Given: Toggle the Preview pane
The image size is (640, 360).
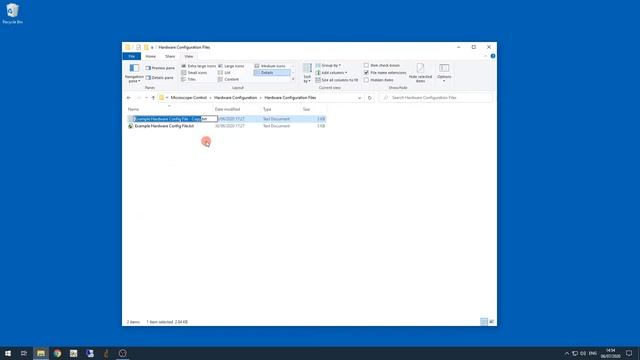Looking at the screenshot, I should [x=160, y=68].
